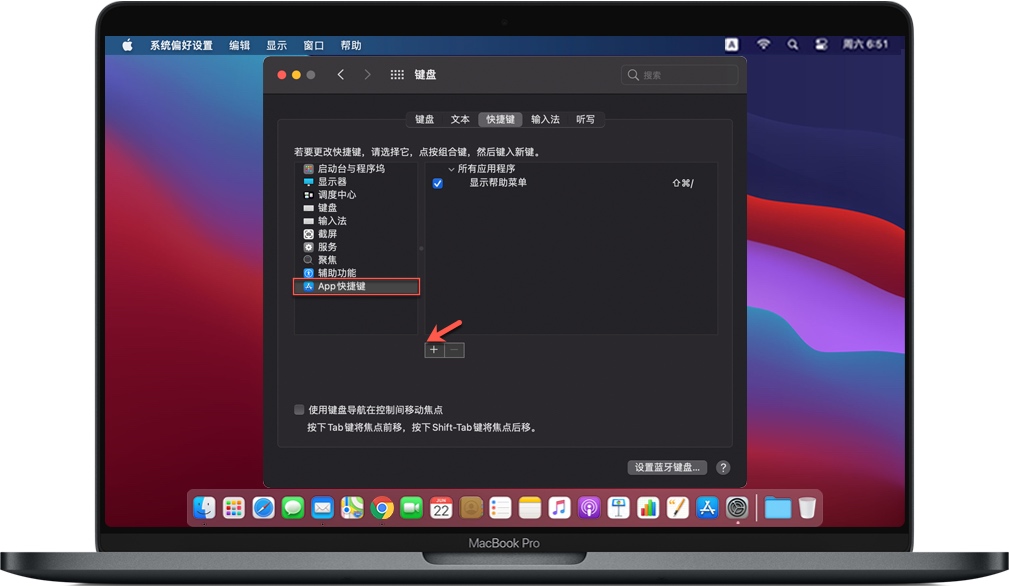This screenshot has height=586, width=1009.
Task: Click the 搜索 field in the window
Action: pyautogui.click(x=680, y=74)
